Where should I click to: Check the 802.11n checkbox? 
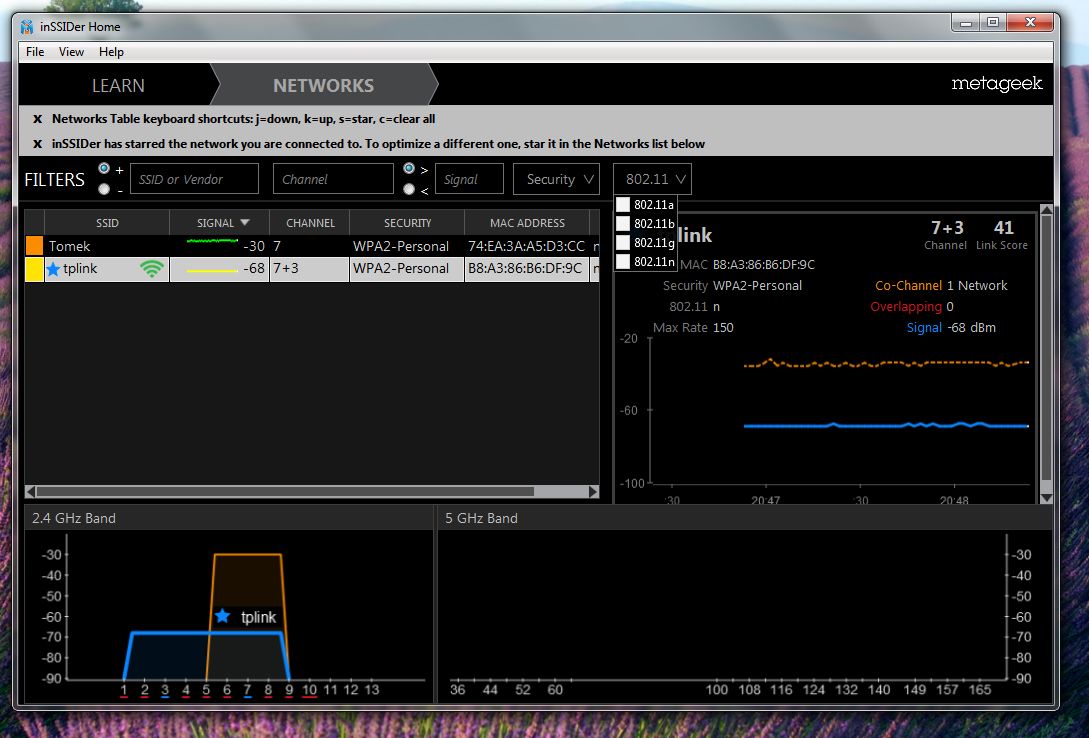(x=623, y=262)
